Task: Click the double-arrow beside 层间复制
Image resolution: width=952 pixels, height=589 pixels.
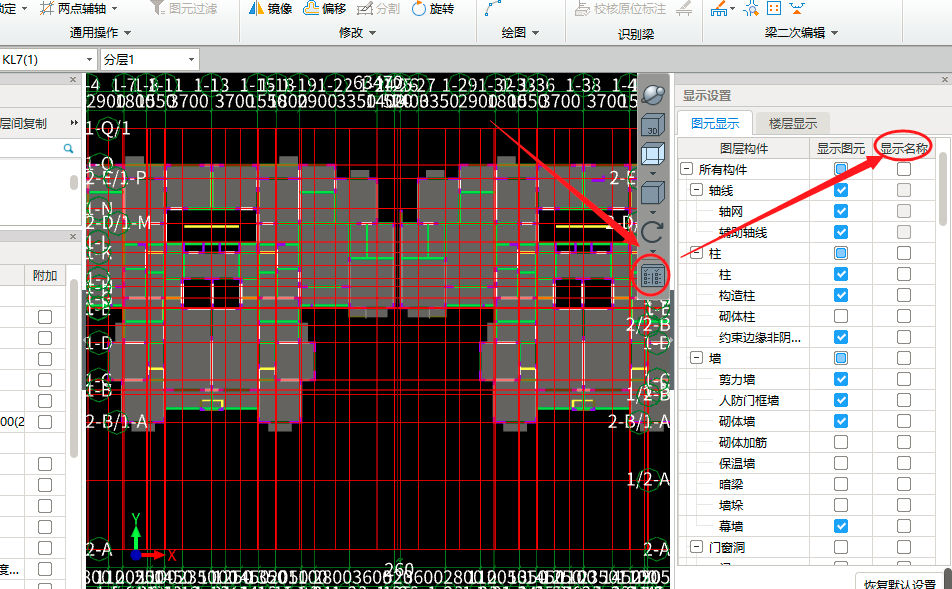Action: 73,123
